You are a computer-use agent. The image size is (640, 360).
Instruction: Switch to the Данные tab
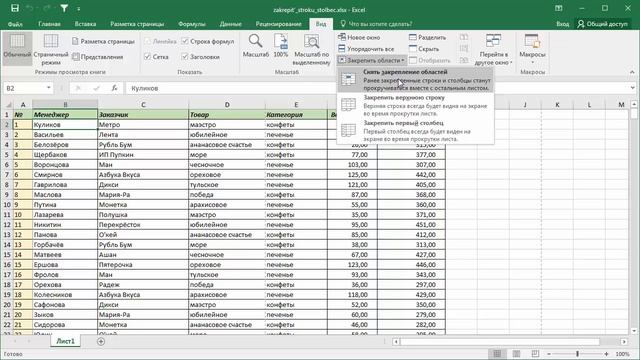231,24
